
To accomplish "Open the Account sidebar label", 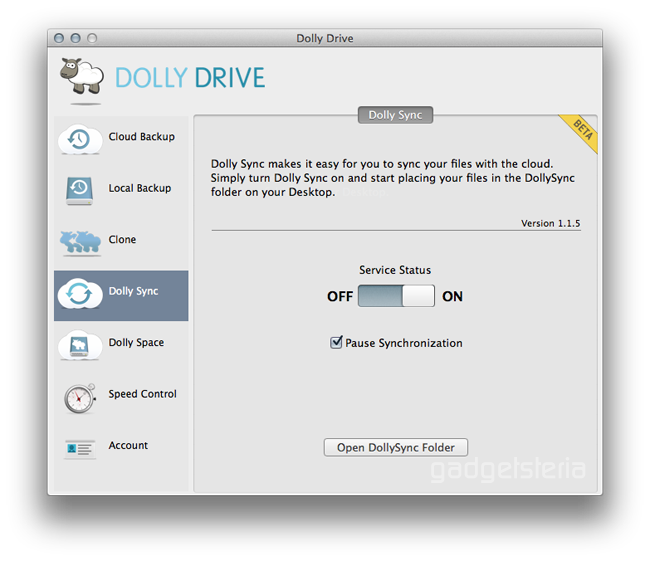I will pyautogui.click(x=128, y=445).
